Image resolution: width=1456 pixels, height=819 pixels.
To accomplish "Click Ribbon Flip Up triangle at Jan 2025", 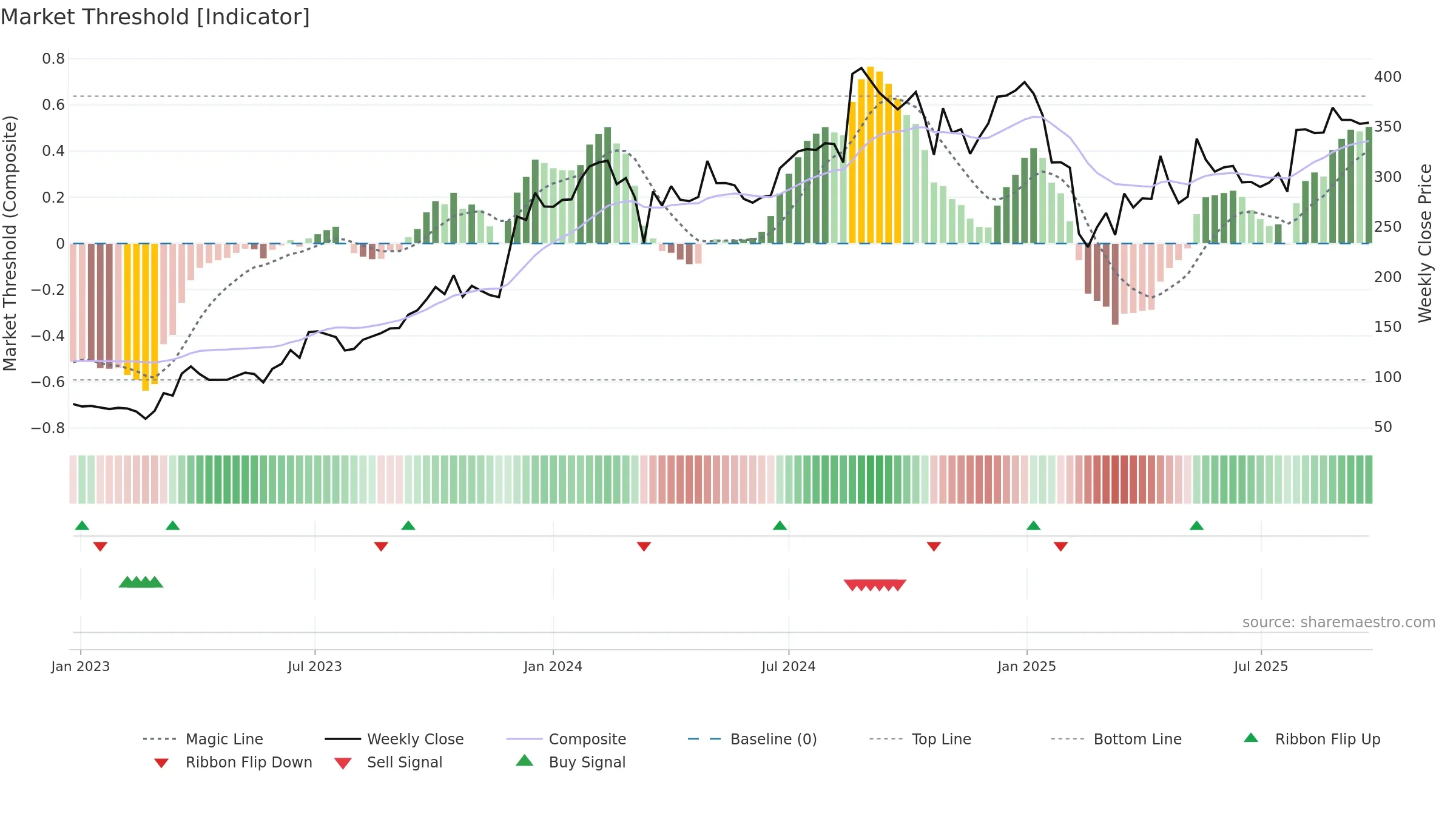I will 1034,525.
